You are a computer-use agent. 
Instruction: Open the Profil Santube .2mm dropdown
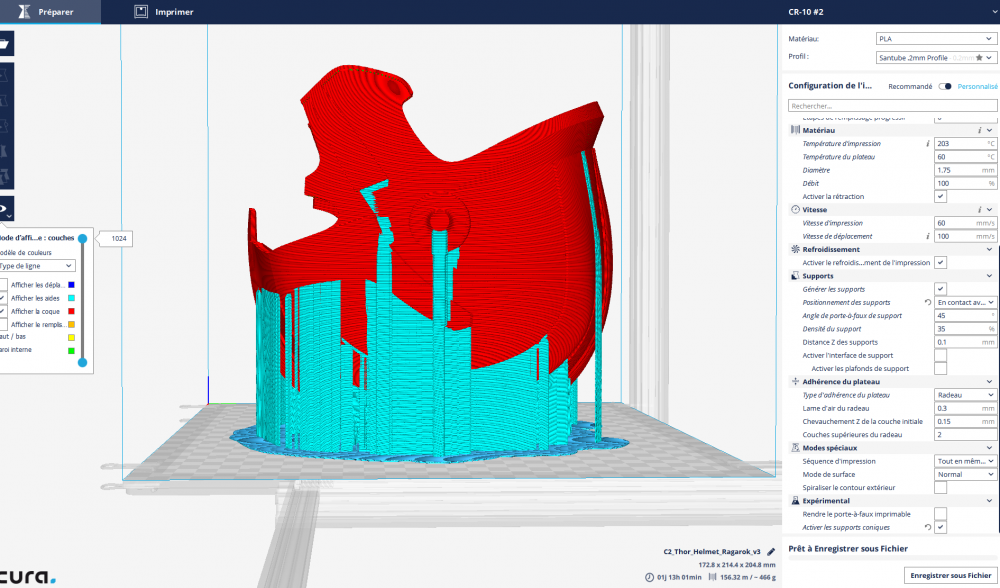(x=936, y=57)
